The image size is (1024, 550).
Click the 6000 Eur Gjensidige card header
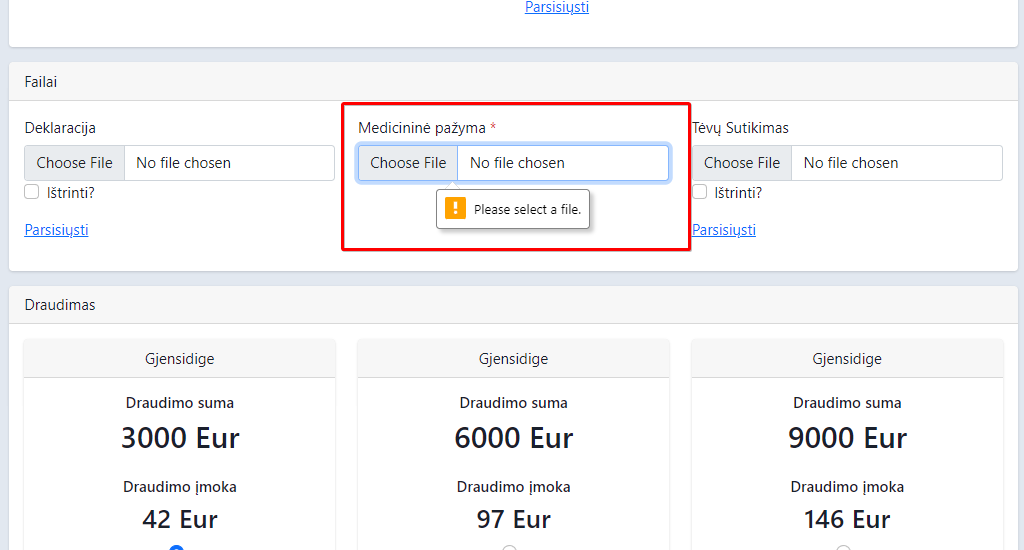[513, 359]
